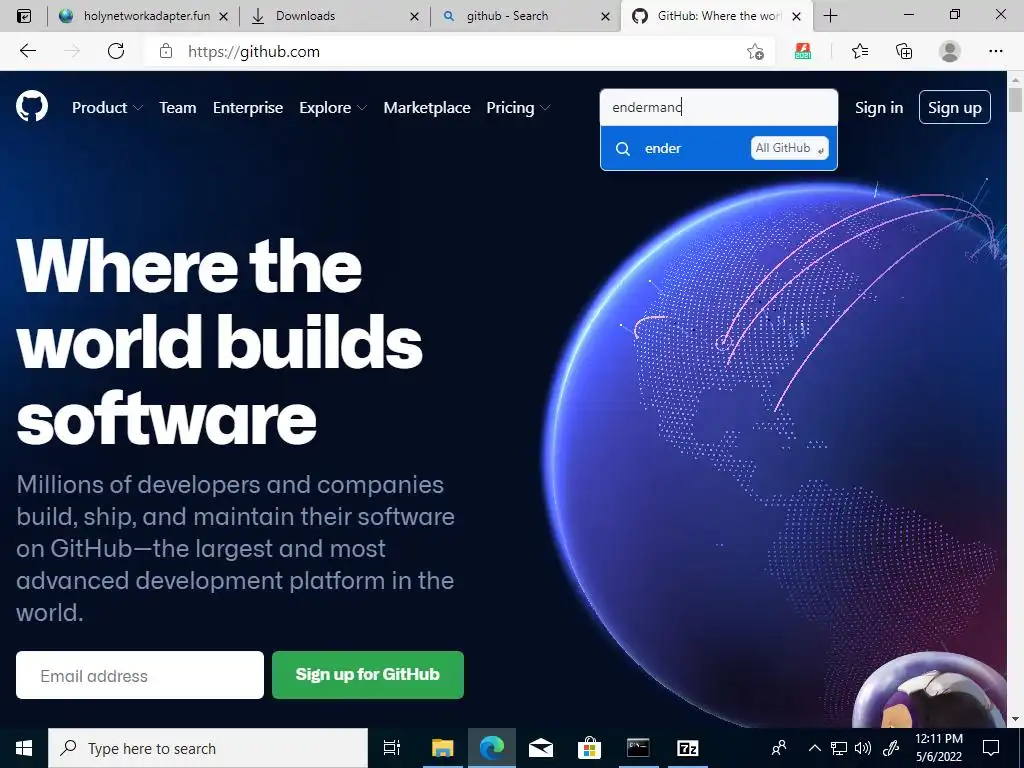Expand the Explore dropdown menu

333,108
